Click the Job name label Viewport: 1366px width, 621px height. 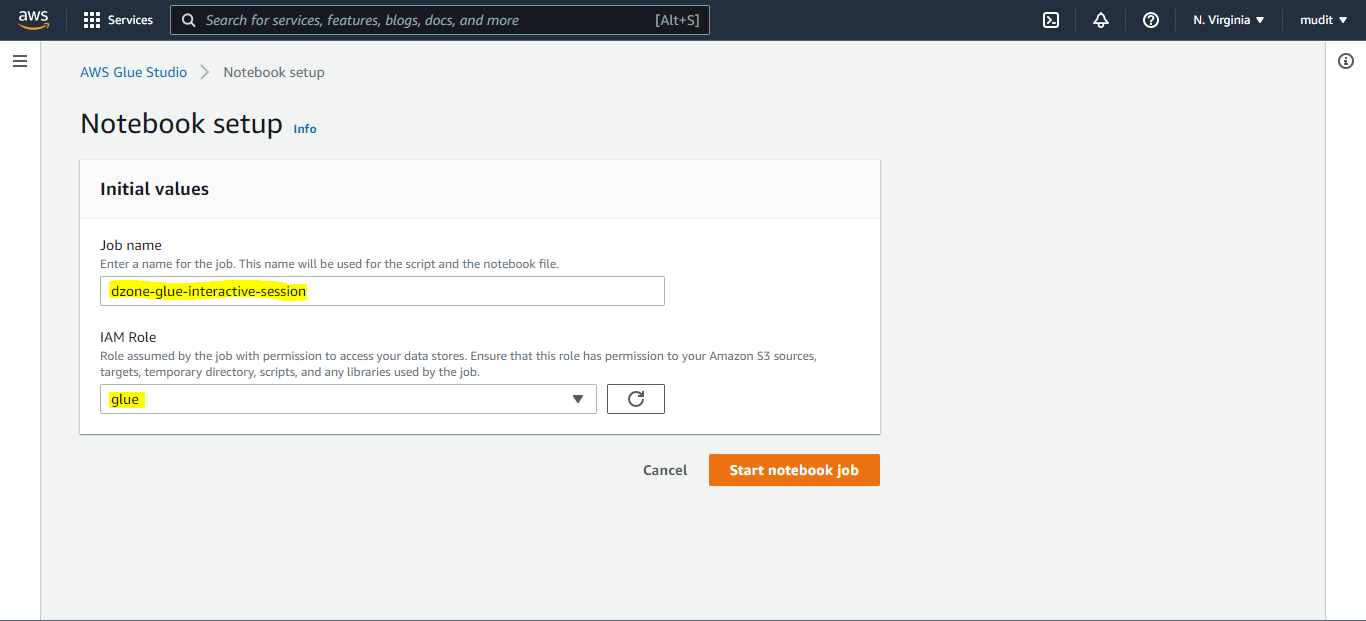[x=131, y=245]
